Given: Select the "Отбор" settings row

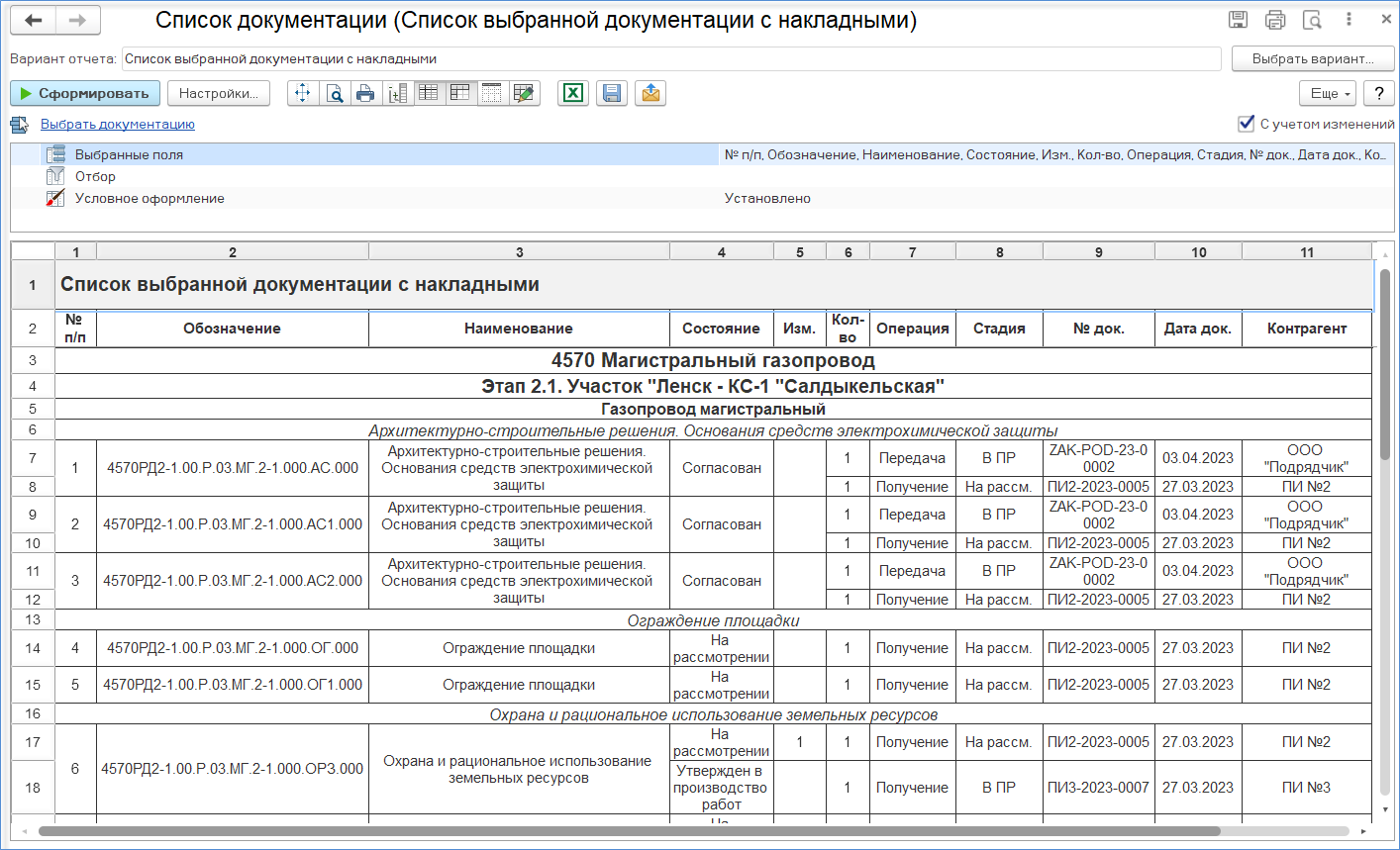Looking at the screenshot, I should click(95, 176).
